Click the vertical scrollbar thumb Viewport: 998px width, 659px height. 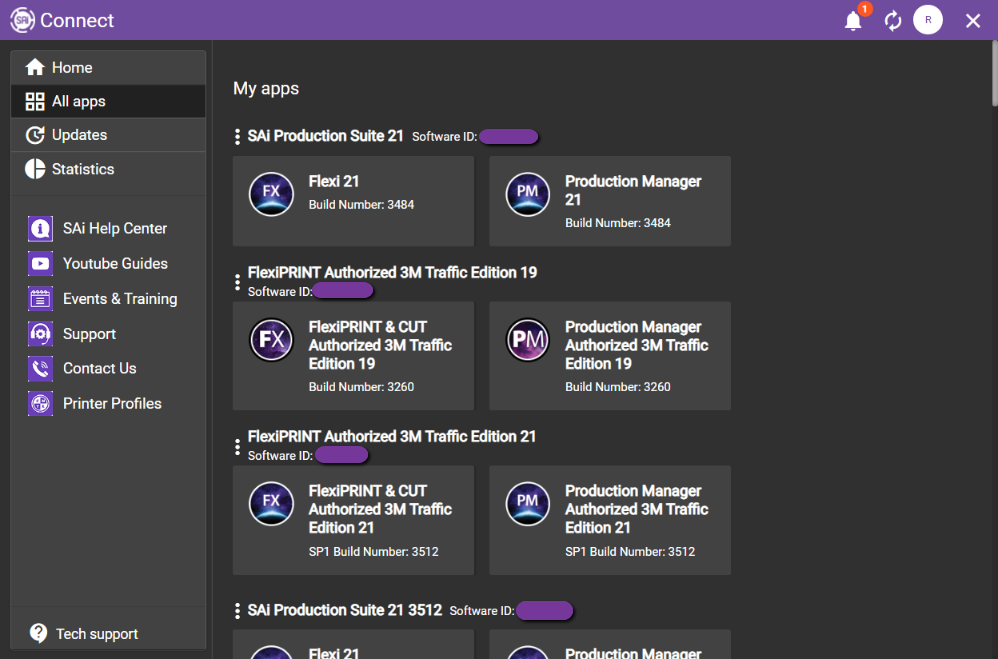(994, 73)
